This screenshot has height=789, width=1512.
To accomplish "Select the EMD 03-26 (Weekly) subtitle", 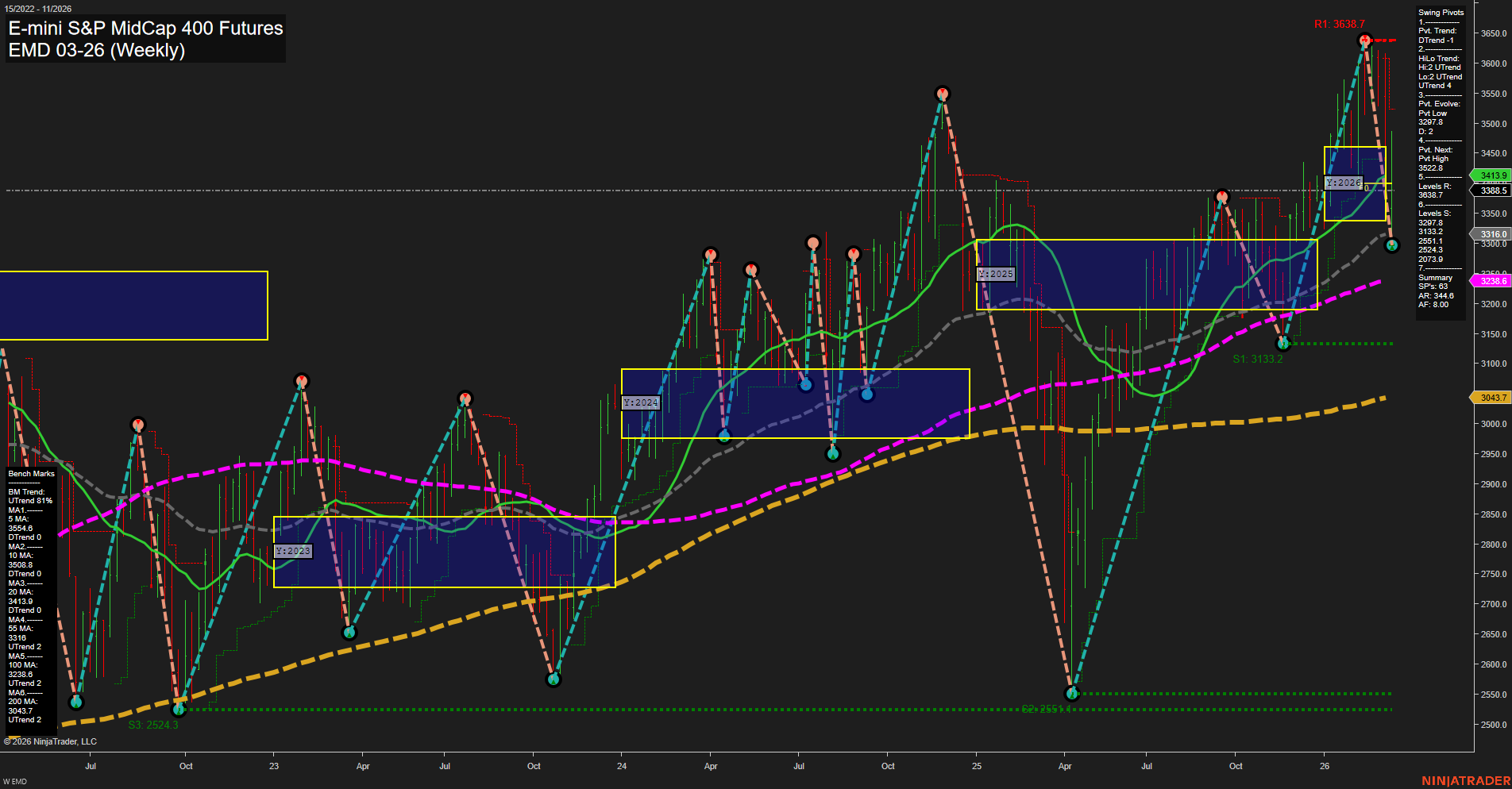I will [x=96, y=50].
